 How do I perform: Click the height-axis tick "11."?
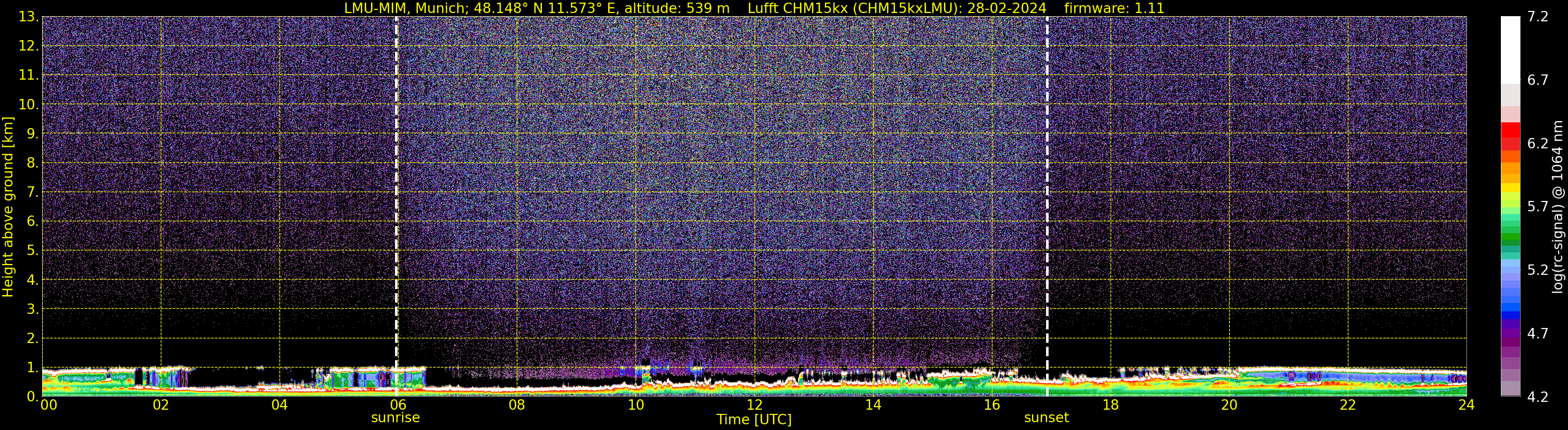29,75
